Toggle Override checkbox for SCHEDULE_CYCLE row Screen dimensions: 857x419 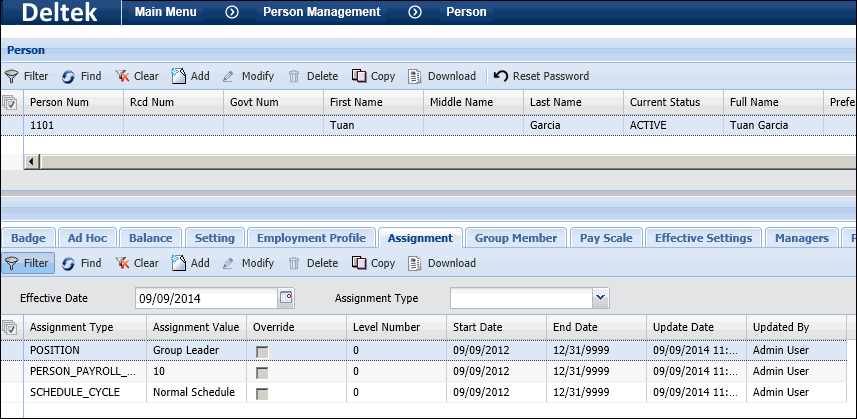point(262,393)
